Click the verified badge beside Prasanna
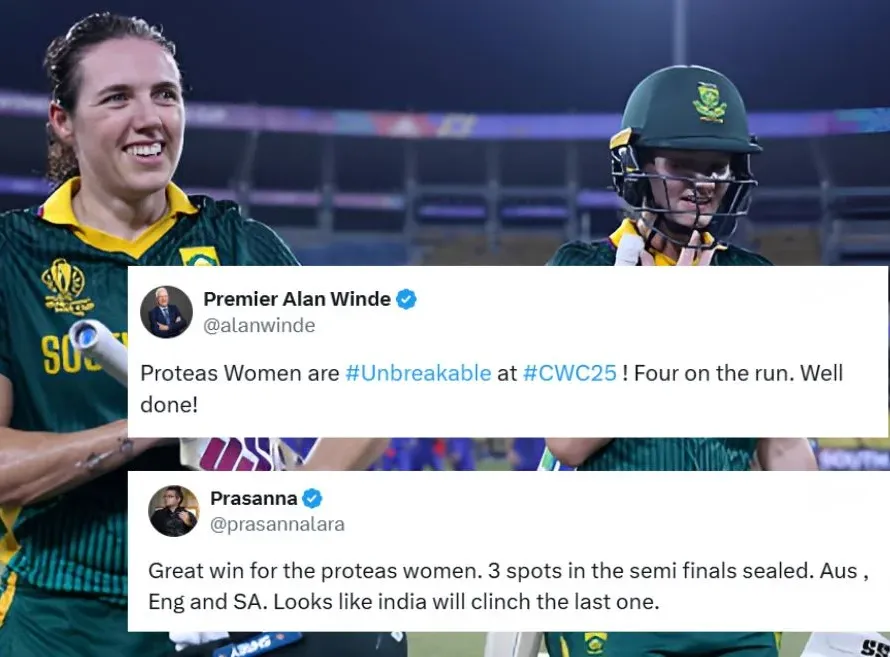Viewport: 890px width, 657px height. pyautogui.click(x=312, y=499)
